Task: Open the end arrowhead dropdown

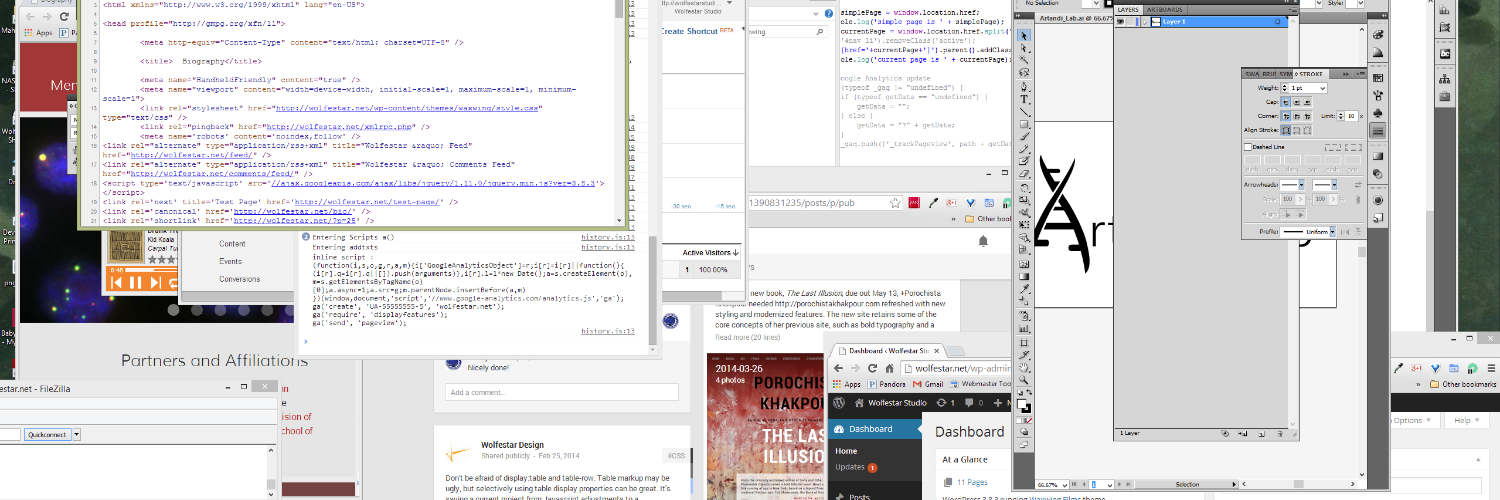Action: click(x=1334, y=184)
